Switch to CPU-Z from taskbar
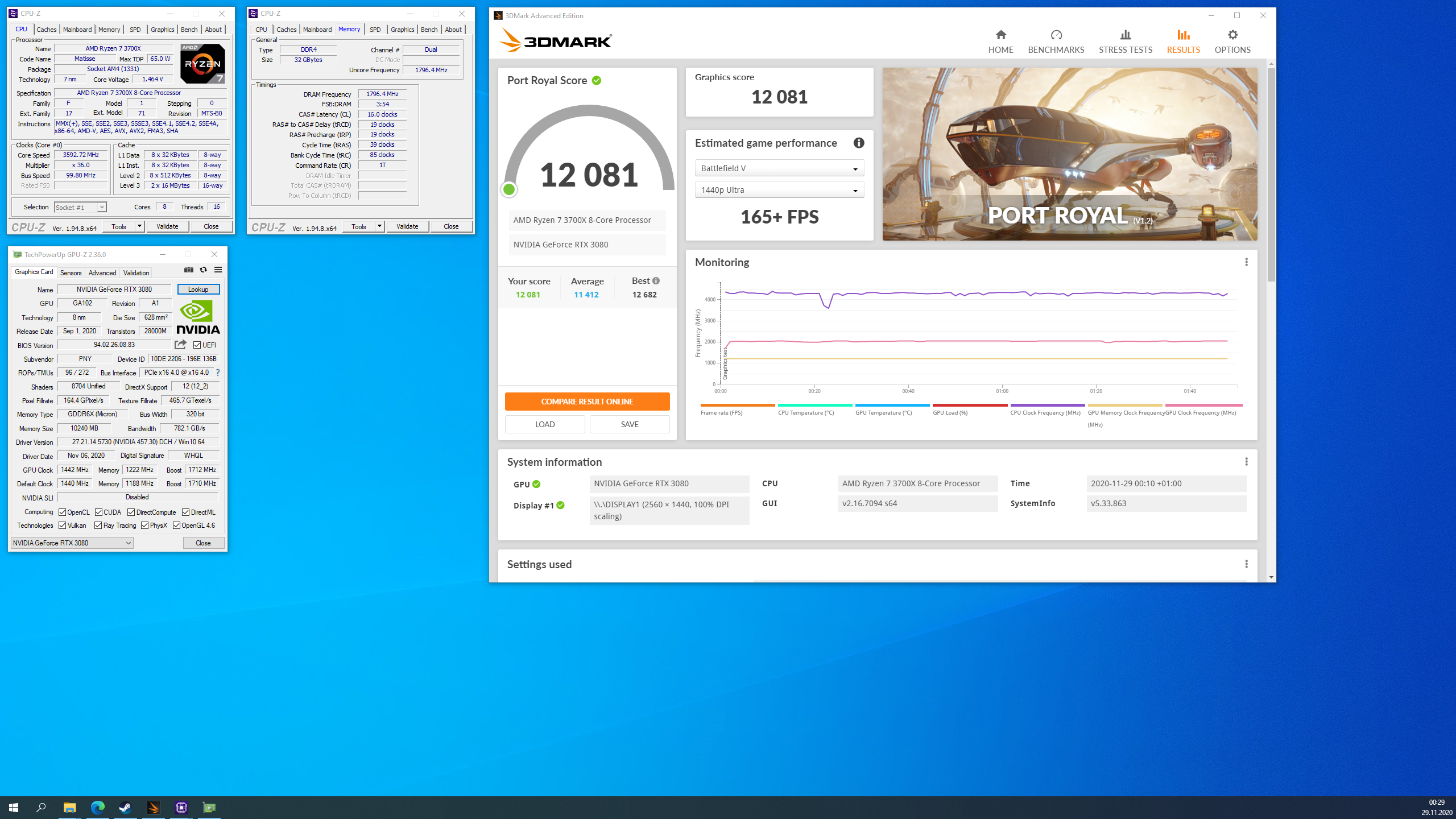Viewport: 1456px width, 819px height. click(181, 808)
